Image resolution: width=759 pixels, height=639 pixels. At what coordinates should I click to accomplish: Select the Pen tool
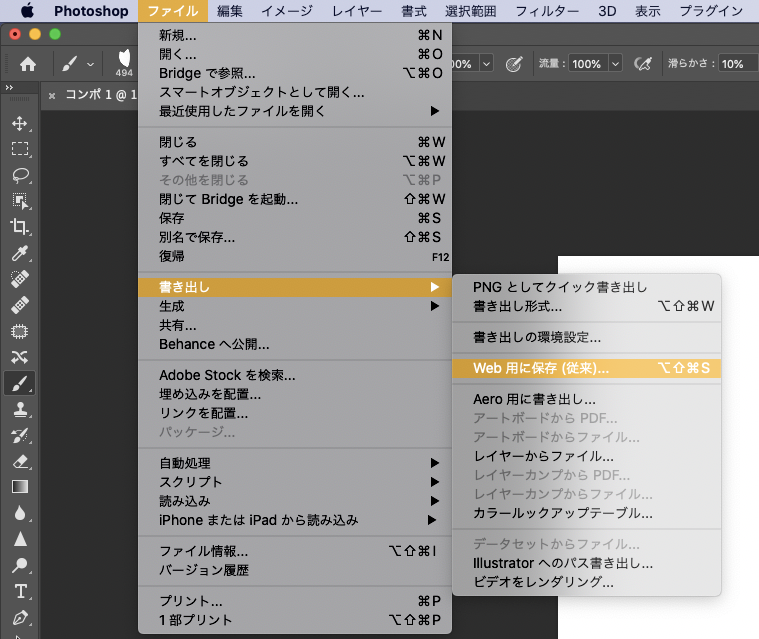(x=19, y=617)
